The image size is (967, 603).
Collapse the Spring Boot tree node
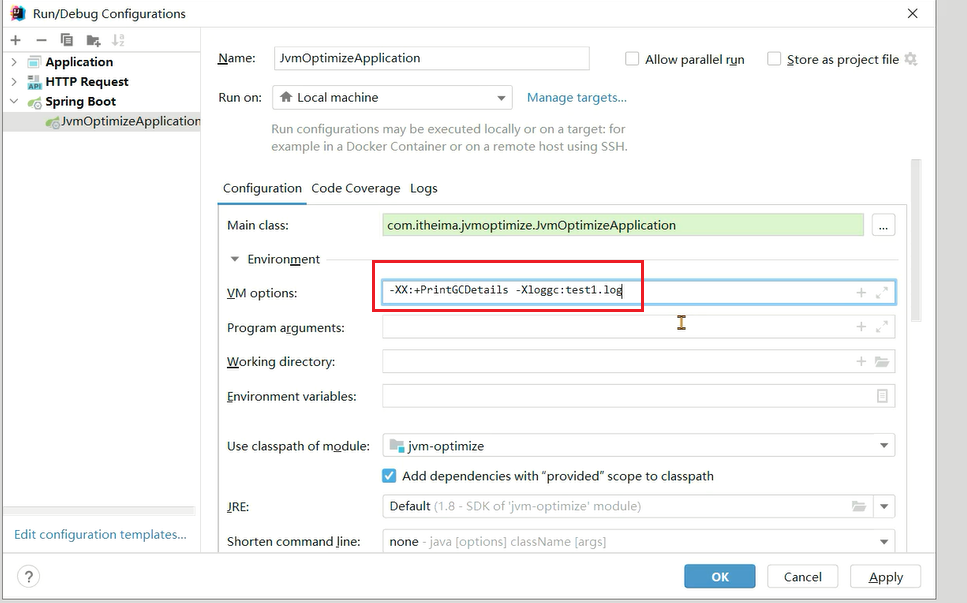tap(14, 102)
